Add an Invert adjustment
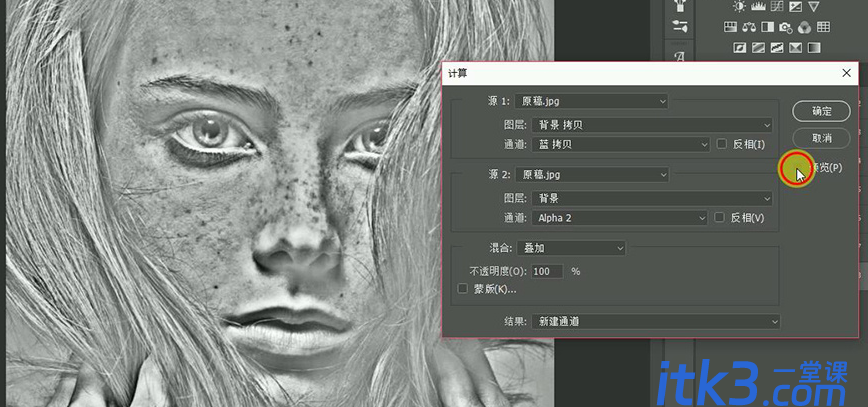Screen dimensions: 868x407 pos(740,48)
